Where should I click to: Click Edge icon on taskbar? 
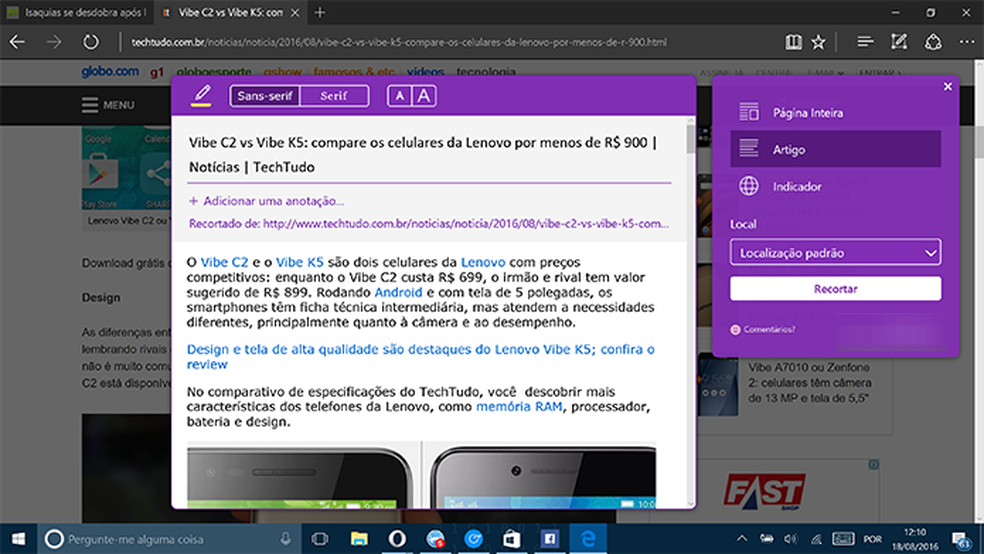588,539
